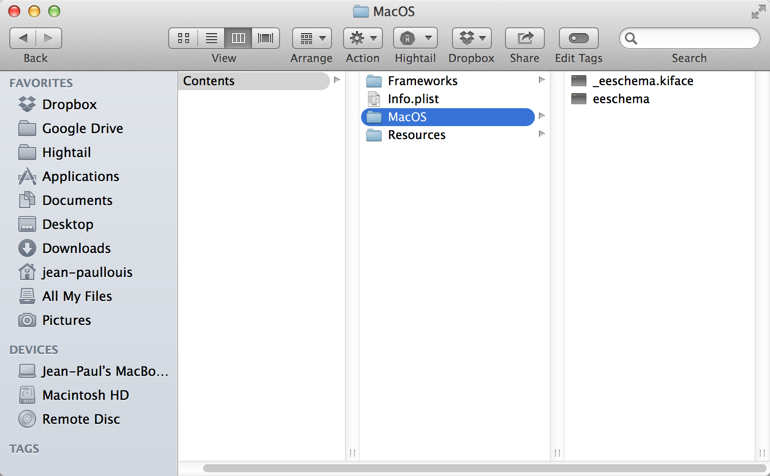Switch to list view
The height and width of the screenshot is (476, 770).
click(211, 38)
